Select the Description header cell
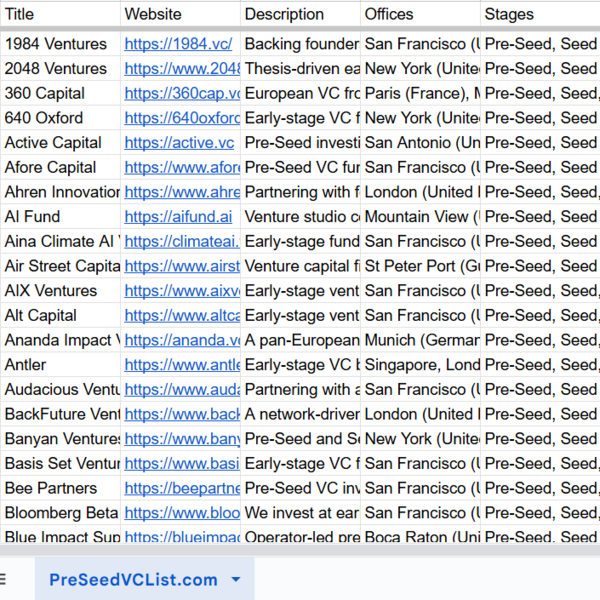The image size is (600, 600). coord(300,14)
